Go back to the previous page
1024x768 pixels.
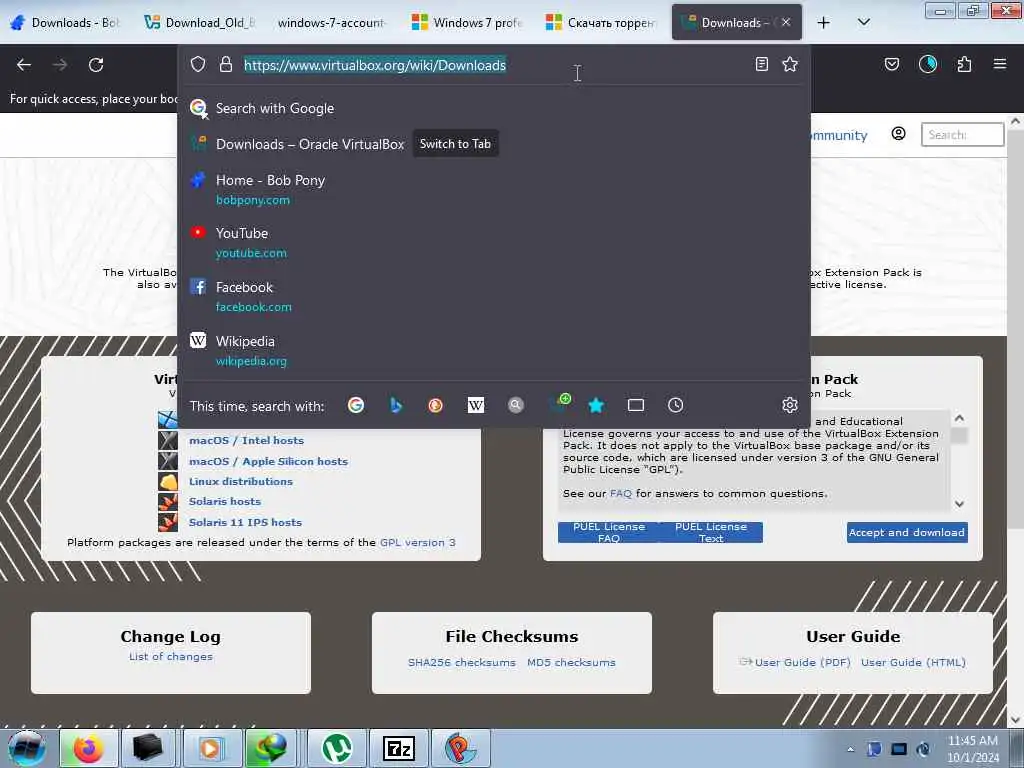(24, 65)
